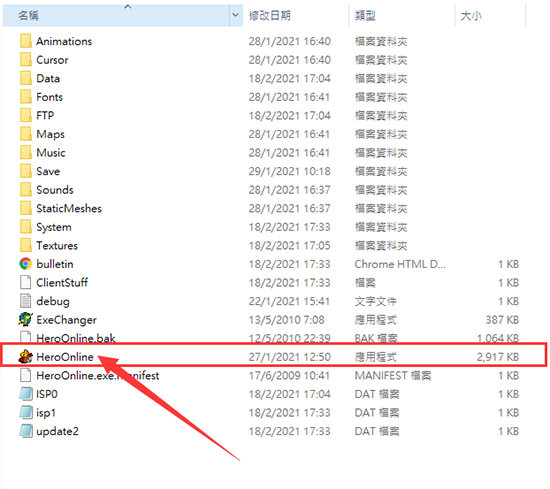Select the isp1 DAT file icon
This screenshot has width=550, height=489.
(x=26, y=413)
